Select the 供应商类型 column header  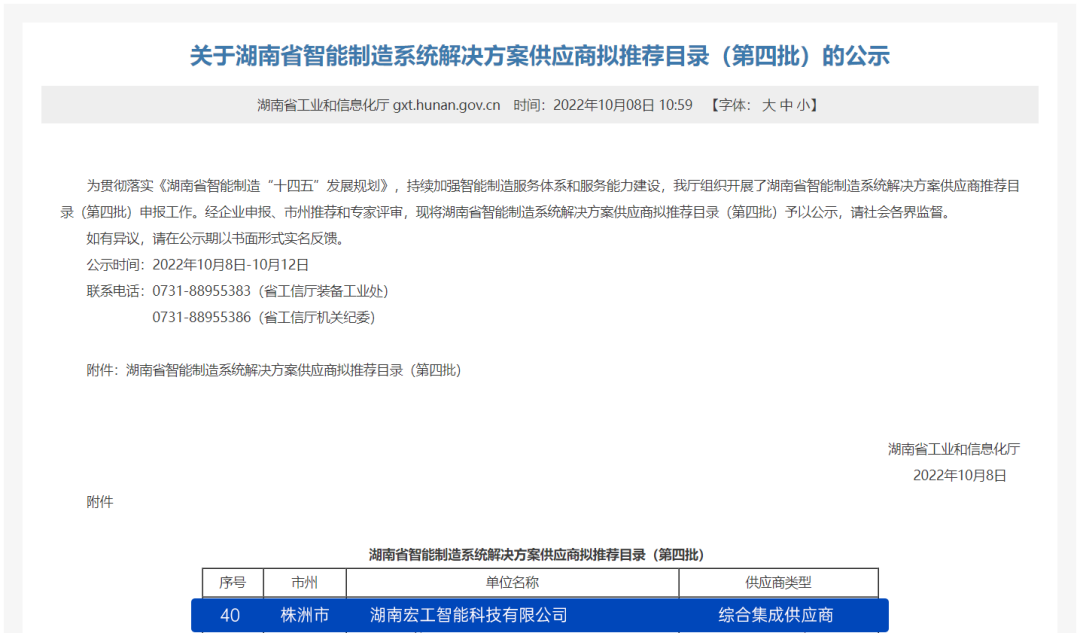pyautogui.click(x=778, y=583)
